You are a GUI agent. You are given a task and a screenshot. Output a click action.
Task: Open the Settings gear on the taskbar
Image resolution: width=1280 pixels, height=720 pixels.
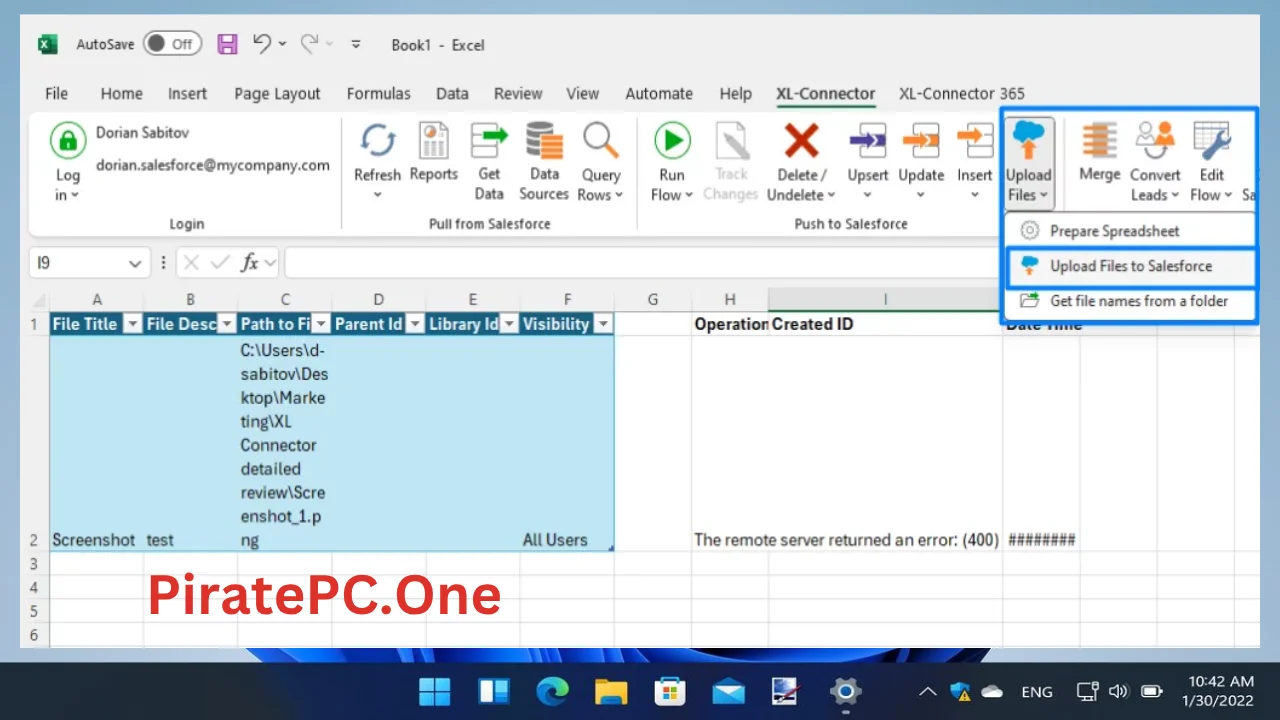845,691
